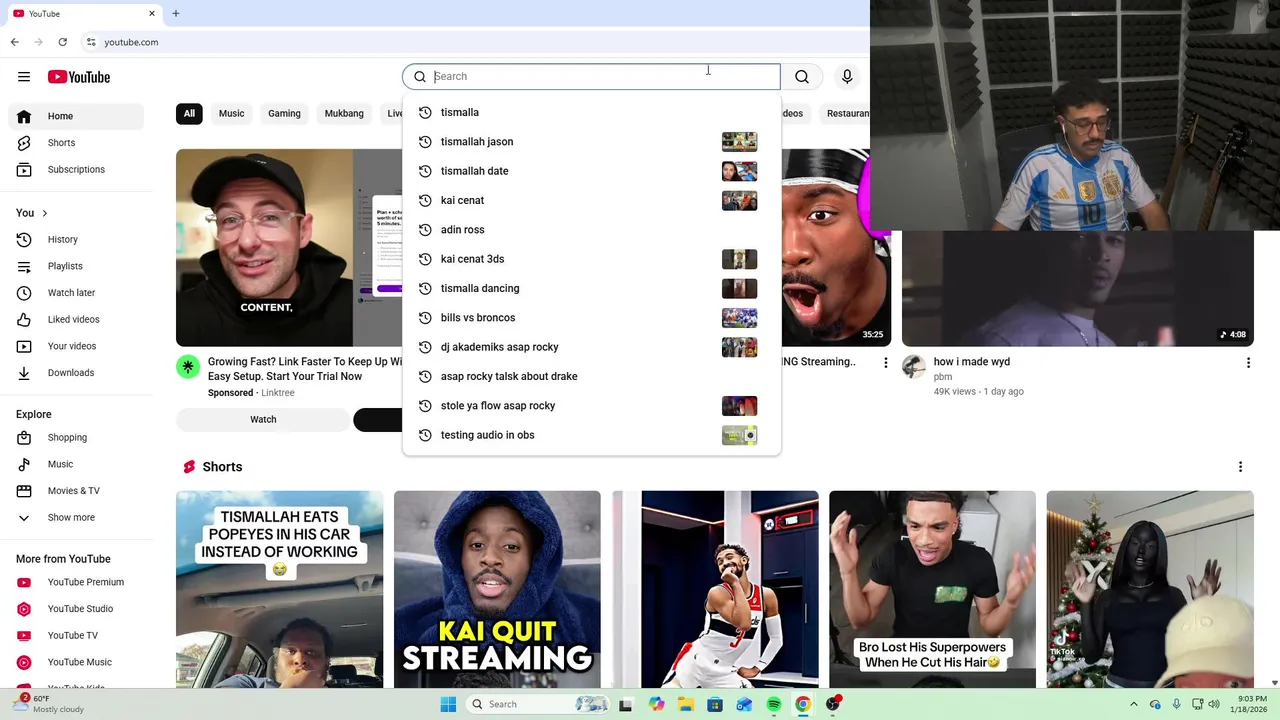1280x720 pixels.
Task: Open the YouTube hamburger guide menu
Action: [x=24, y=77]
